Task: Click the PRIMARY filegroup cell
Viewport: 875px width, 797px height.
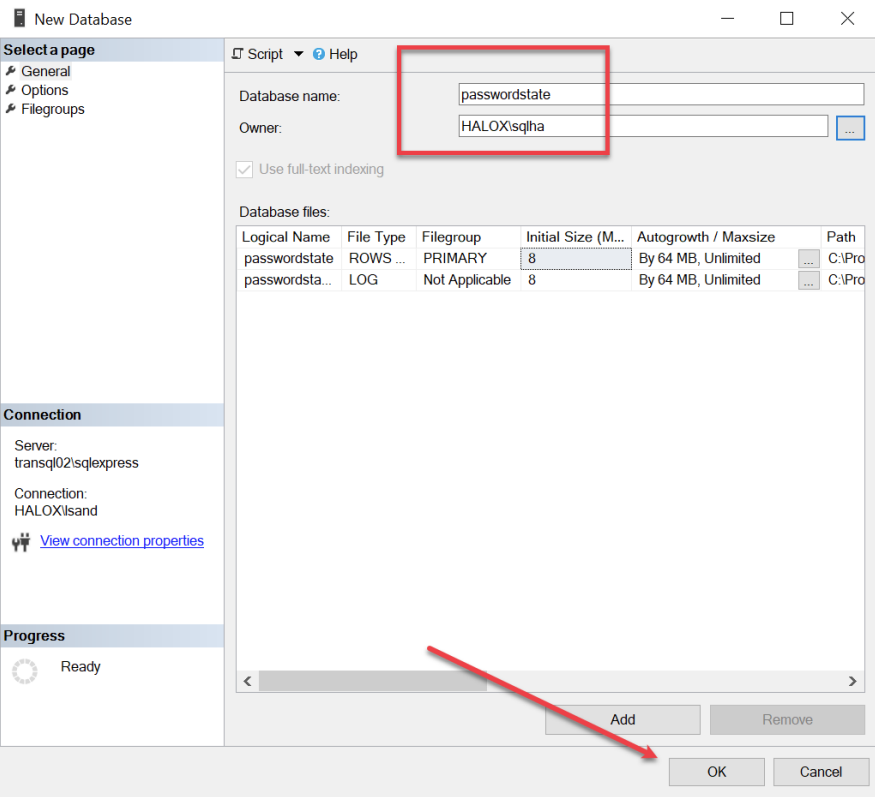Action: 468,258
